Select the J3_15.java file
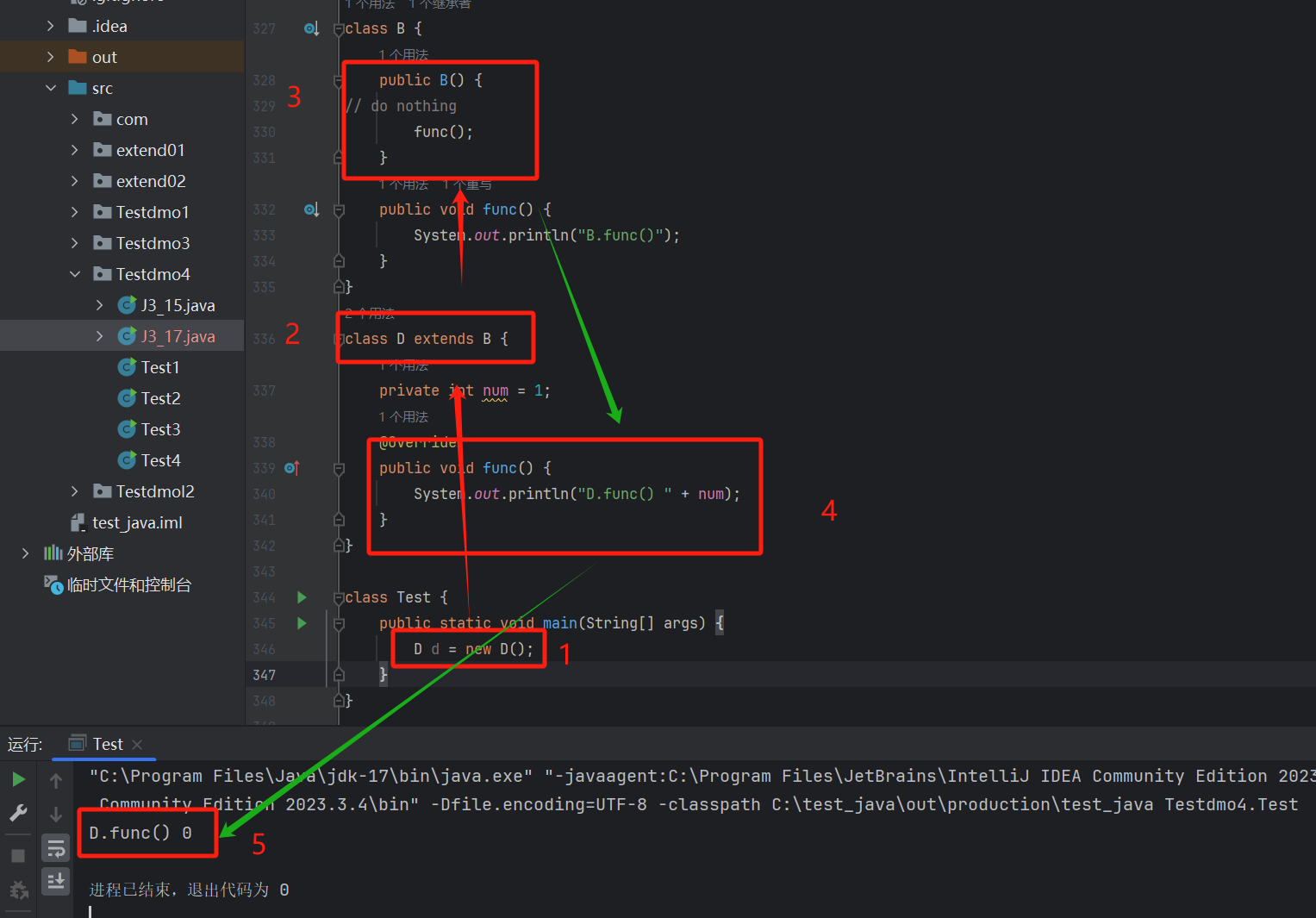Viewport: 1316px width, 918px height. click(178, 305)
